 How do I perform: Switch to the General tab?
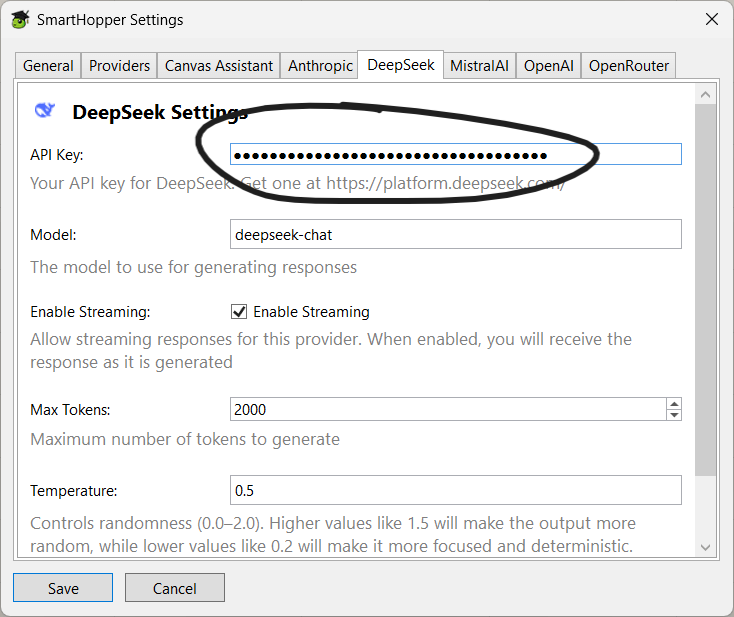(48, 66)
